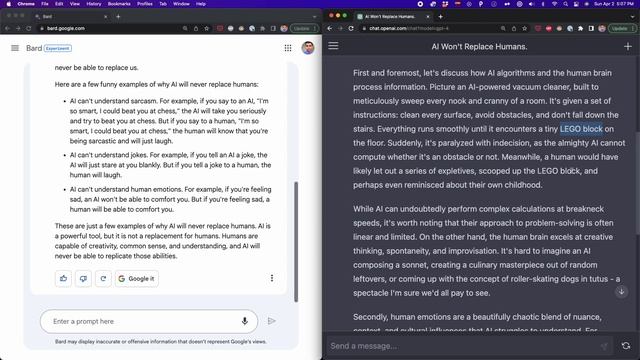Give thumbs down to Bard response
Screen dimensions: 640x360
point(83,278)
